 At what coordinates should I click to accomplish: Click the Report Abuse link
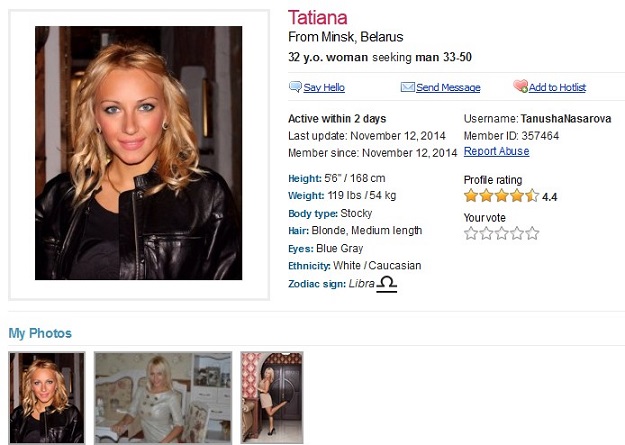coord(497,152)
